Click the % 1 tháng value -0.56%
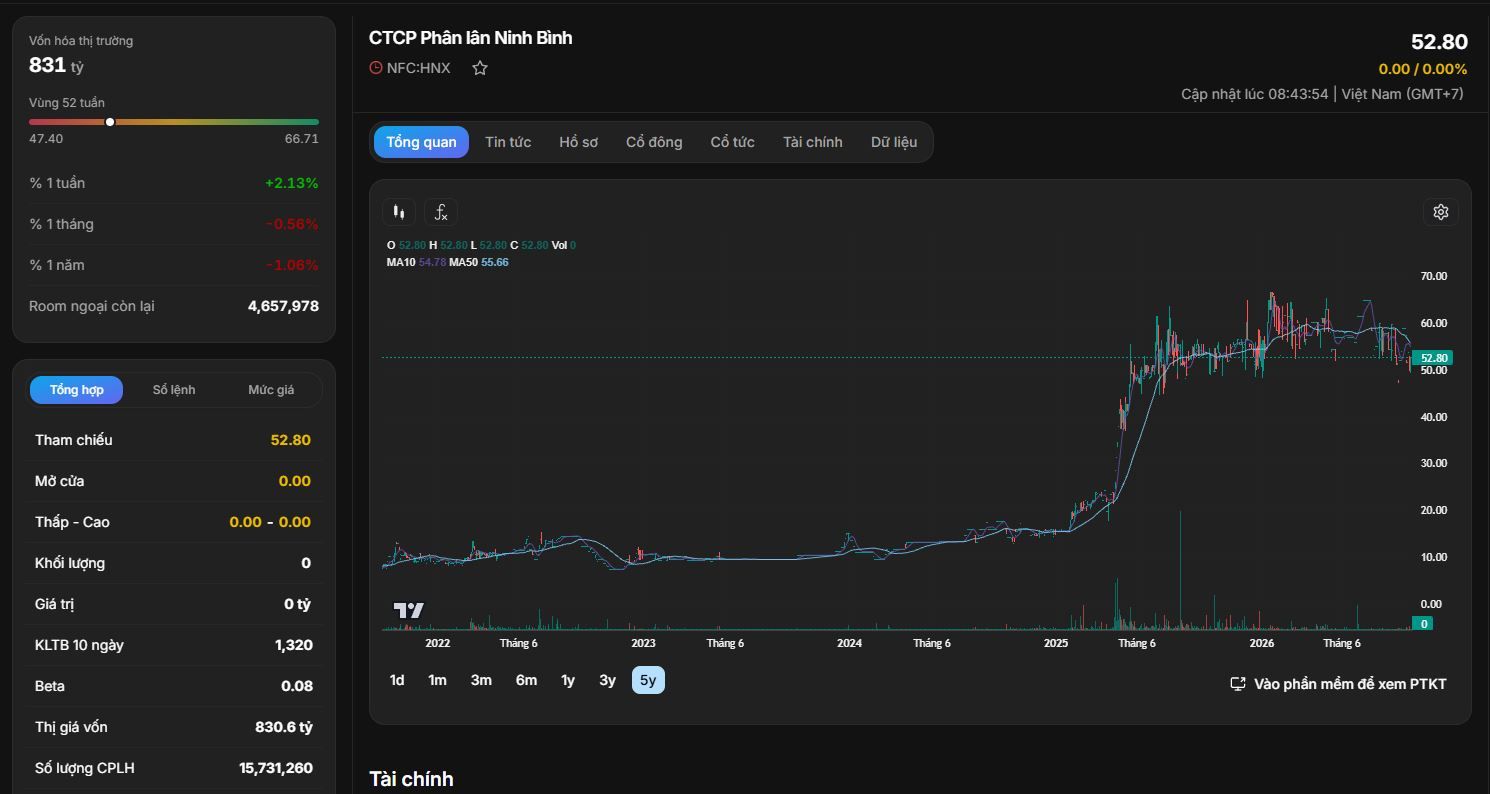 pyautogui.click(x=292, y=224)
